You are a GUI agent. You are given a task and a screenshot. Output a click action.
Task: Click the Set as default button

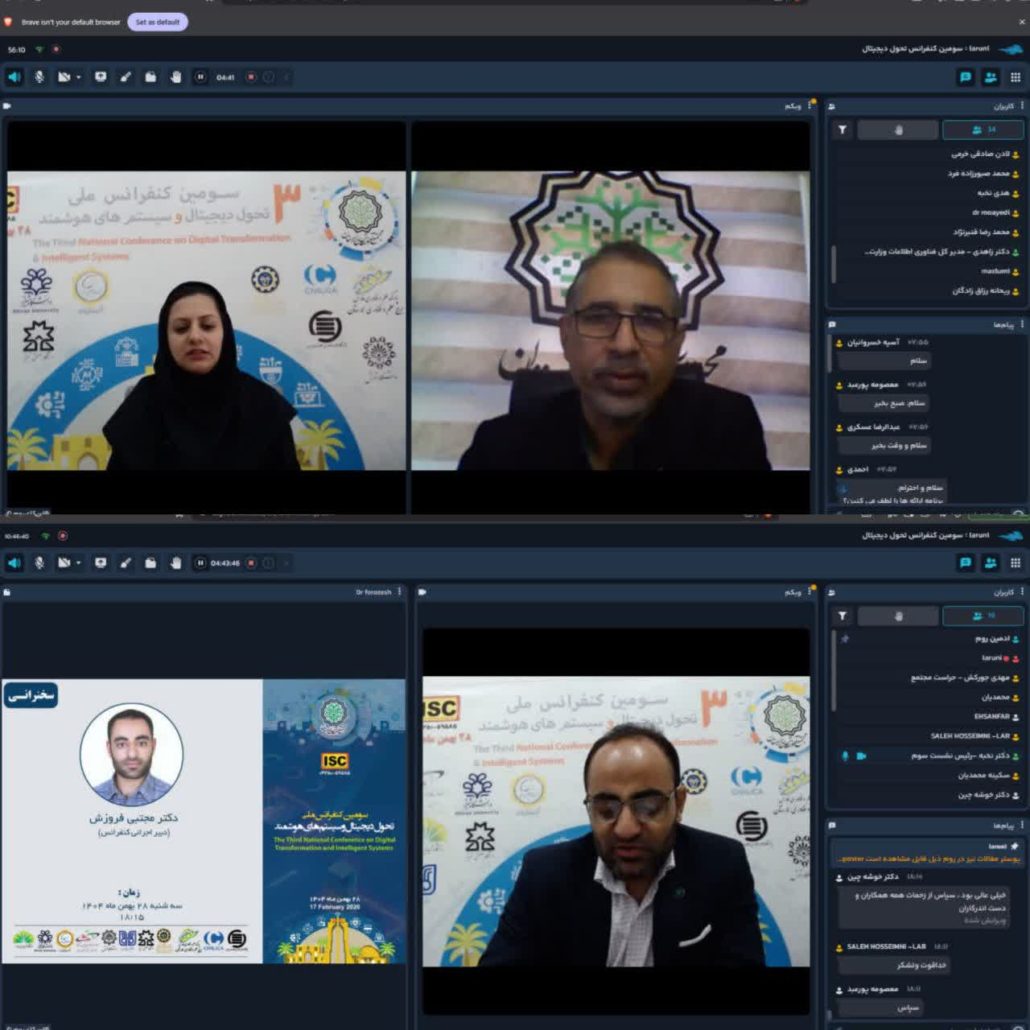(157, 21)
